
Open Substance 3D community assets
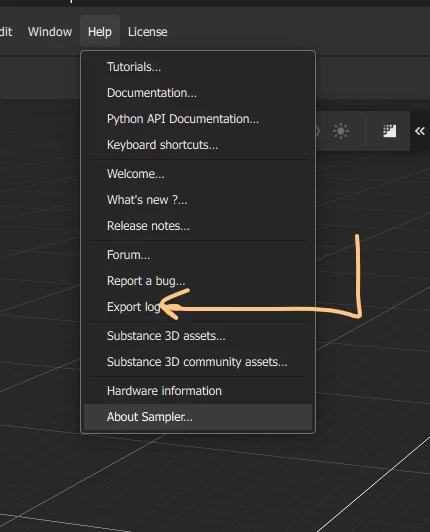click(198, 362)
